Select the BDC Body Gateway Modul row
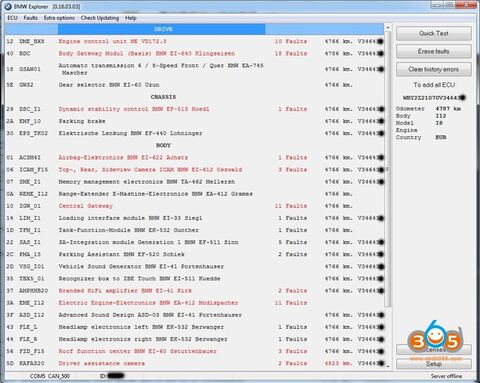 tap(195, 53)
